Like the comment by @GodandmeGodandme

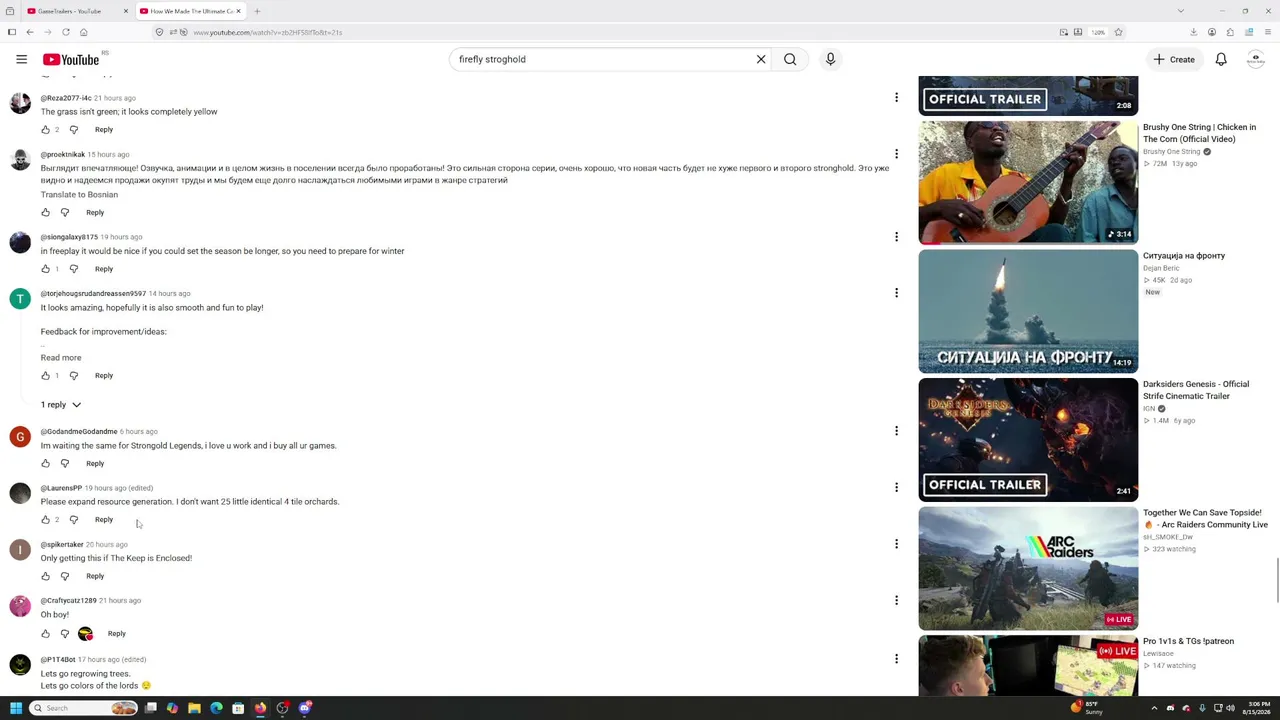pyautogui.click(x=45, y=464)
